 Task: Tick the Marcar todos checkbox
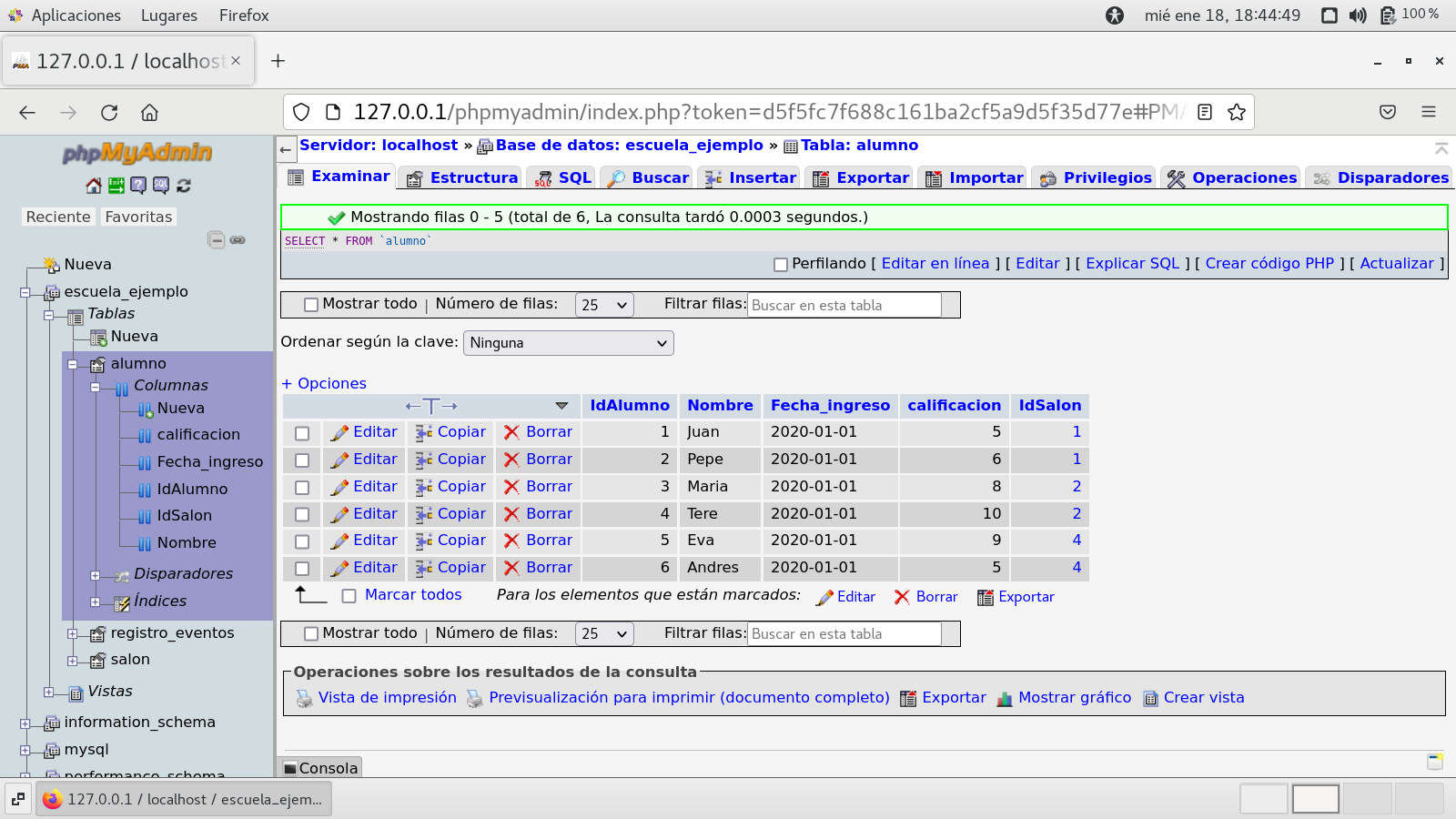[349, 596]
